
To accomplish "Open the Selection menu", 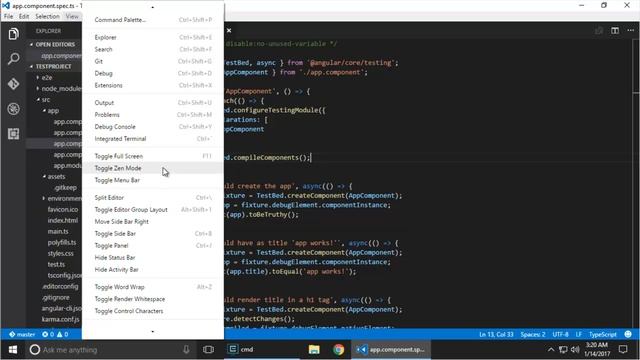I will [x=47, y=16].
